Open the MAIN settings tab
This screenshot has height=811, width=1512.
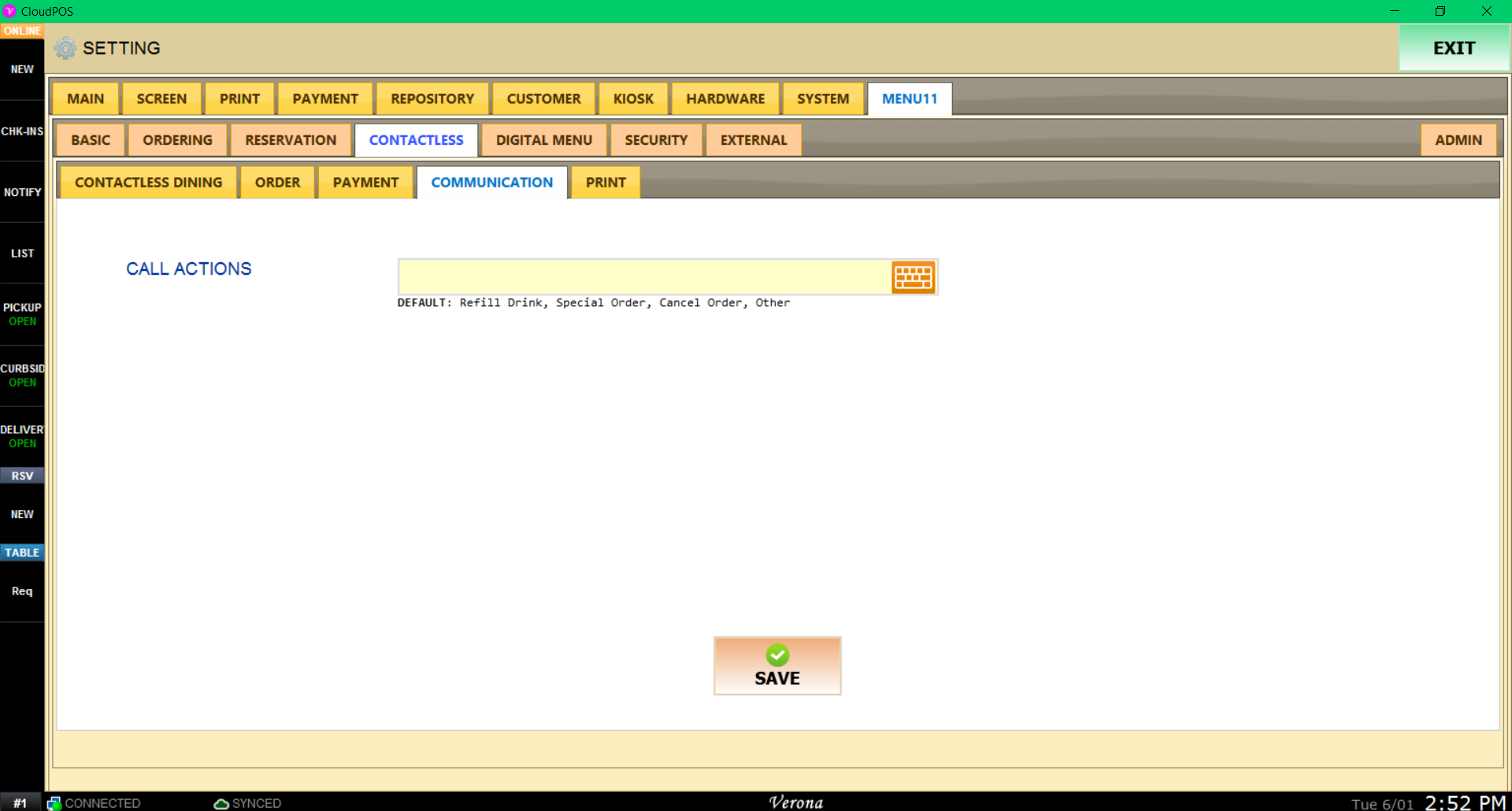point(86,98)
